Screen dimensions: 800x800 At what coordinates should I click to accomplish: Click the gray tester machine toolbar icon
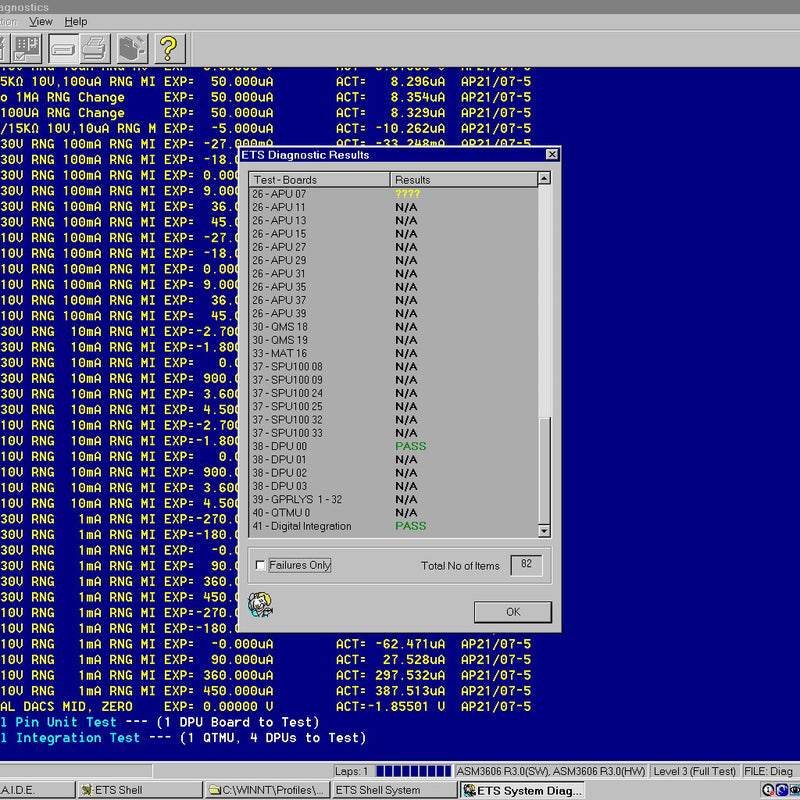131,47
